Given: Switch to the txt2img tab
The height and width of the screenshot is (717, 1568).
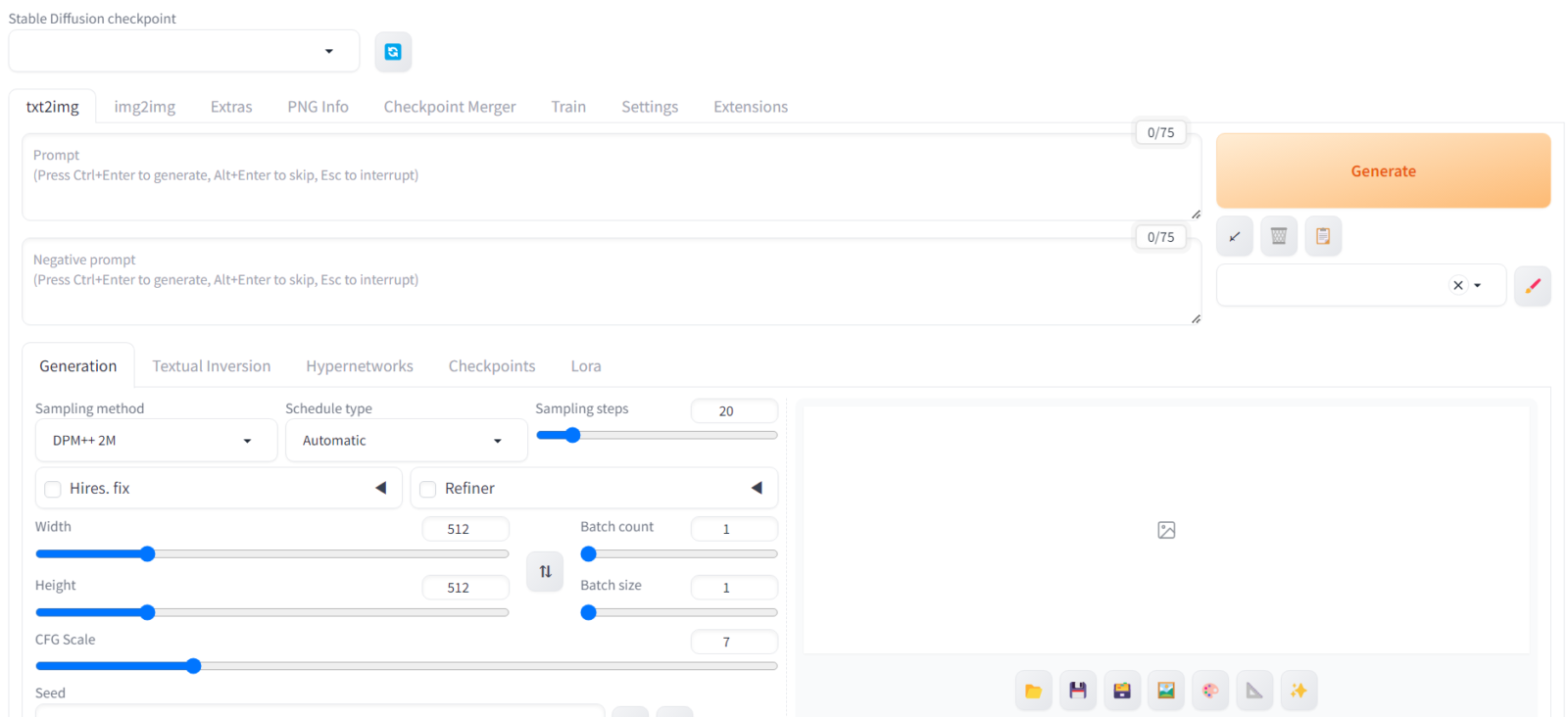Looking at the screenshot, I should (x=52, y=107).
